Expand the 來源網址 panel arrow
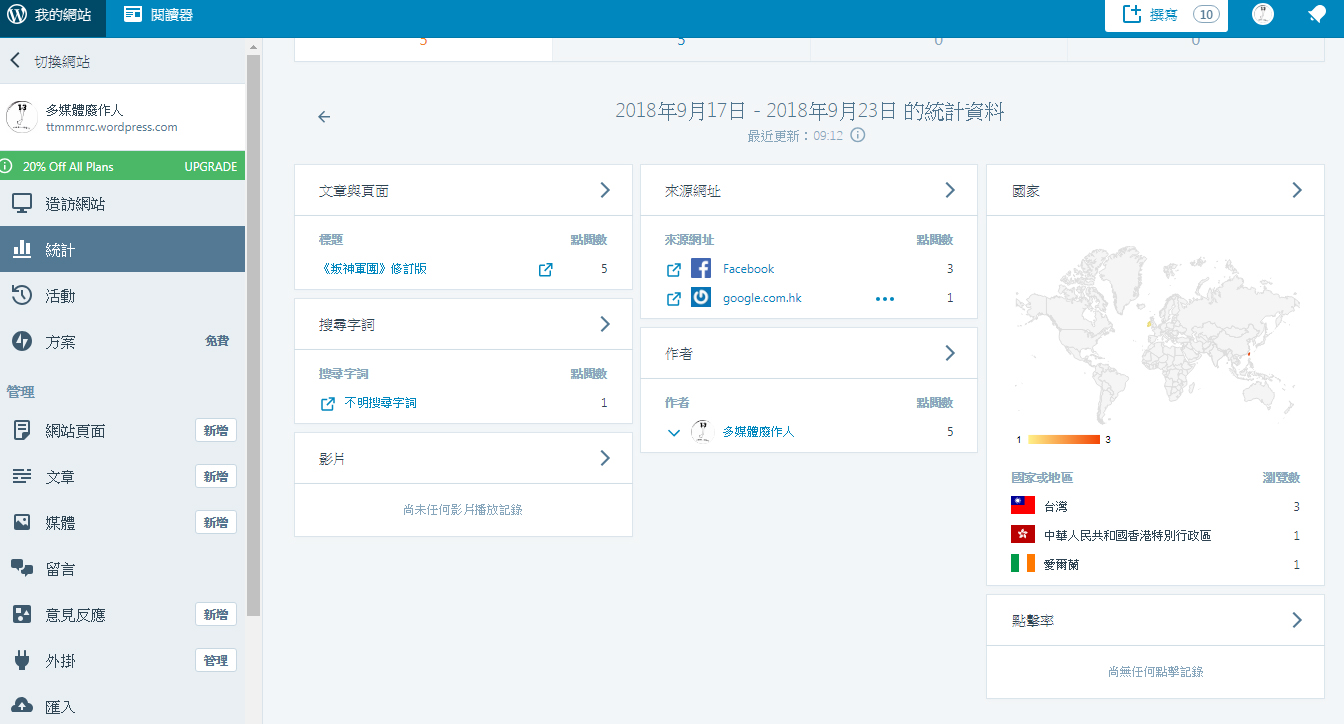 (x=950, y=190)
